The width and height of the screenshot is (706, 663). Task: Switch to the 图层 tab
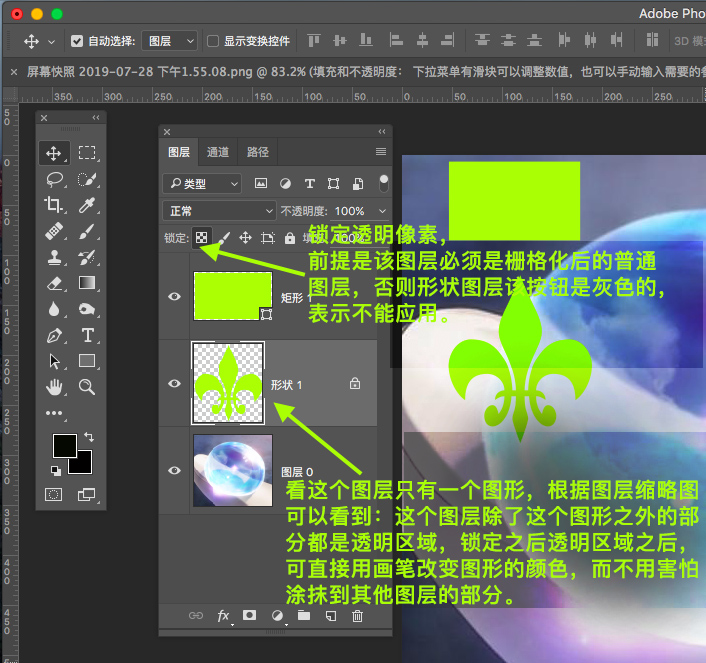click(x=179, y=152)
